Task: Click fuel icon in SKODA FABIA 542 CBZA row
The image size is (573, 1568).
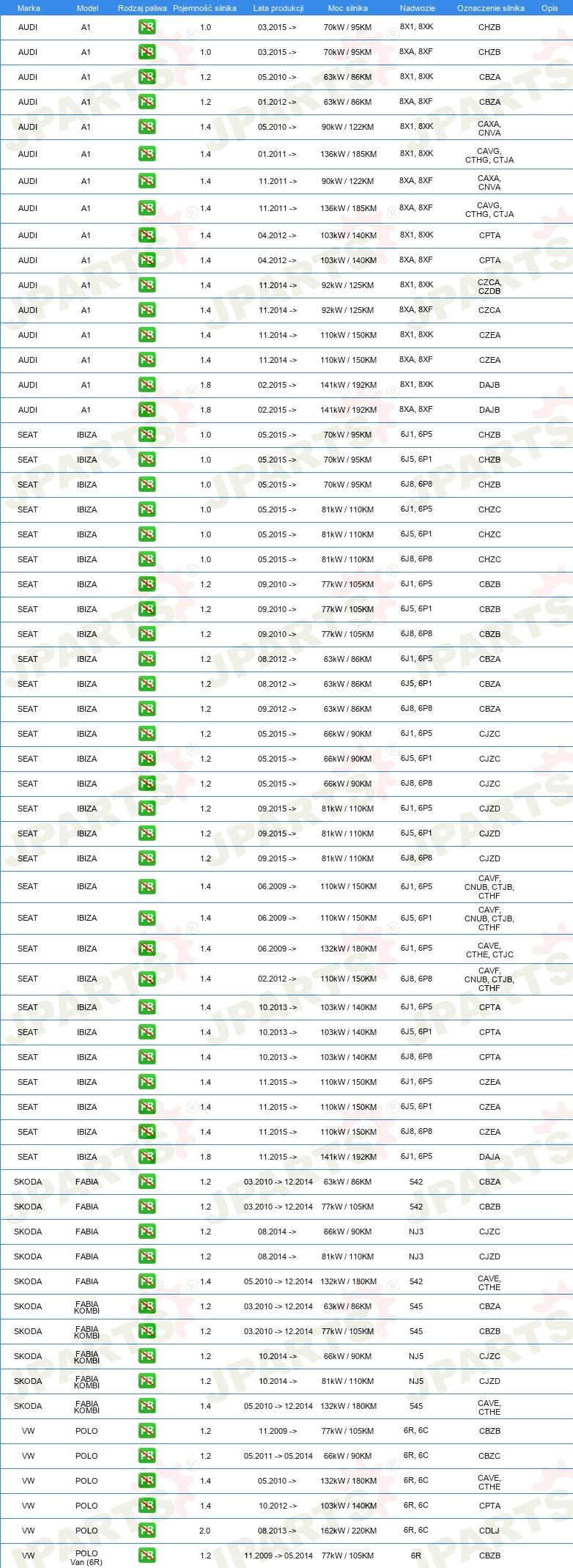Action: (147, 1182)
